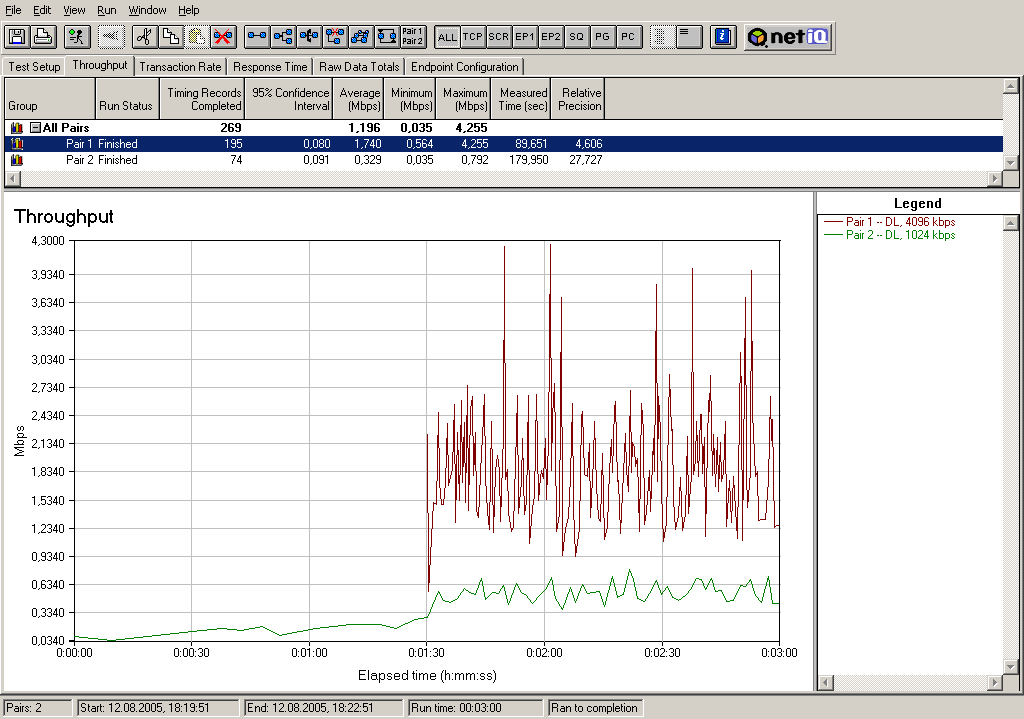Screen dimensions: 1024x719
Task: Click the Maximum (Mbps) column header
Action: 464,99
